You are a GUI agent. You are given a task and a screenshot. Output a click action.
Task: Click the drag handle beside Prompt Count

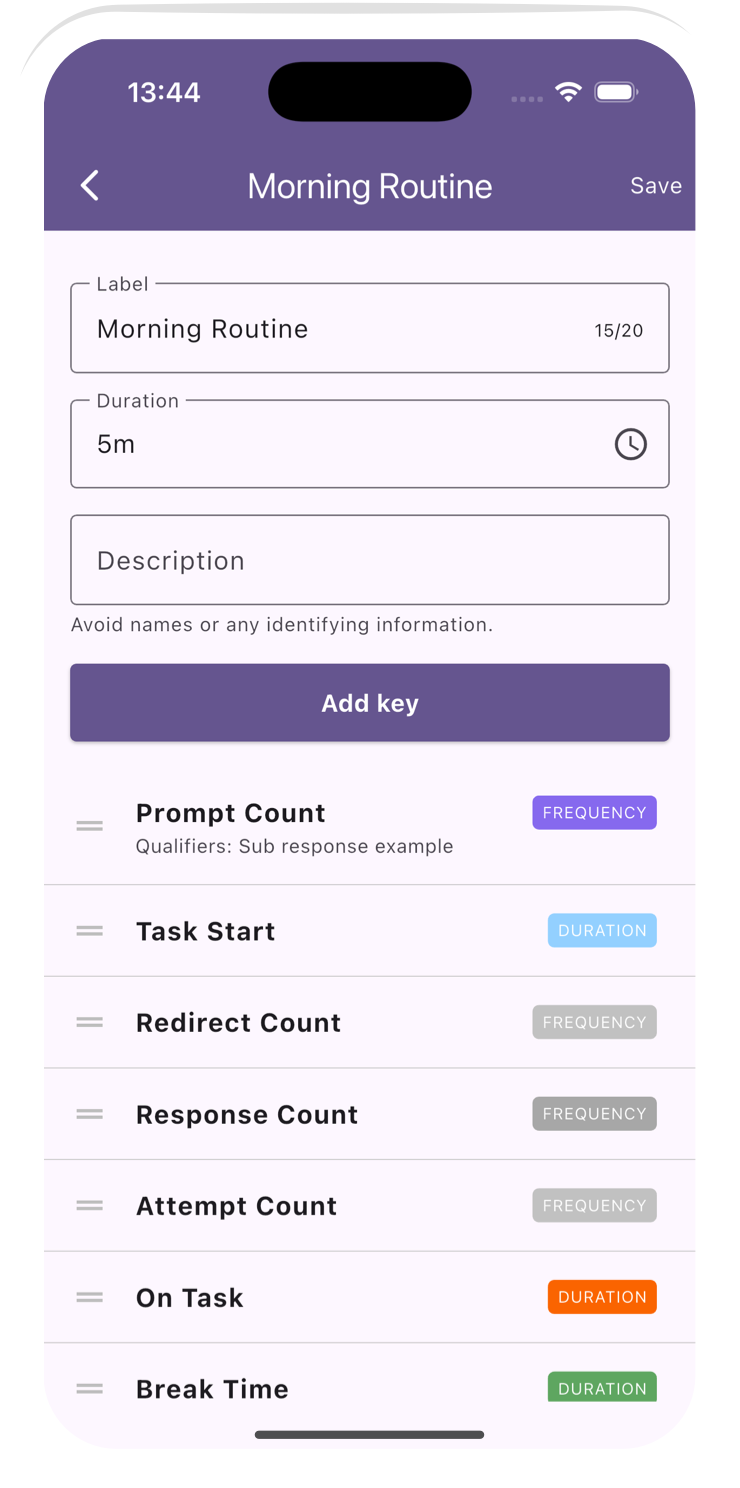(89, 824)
